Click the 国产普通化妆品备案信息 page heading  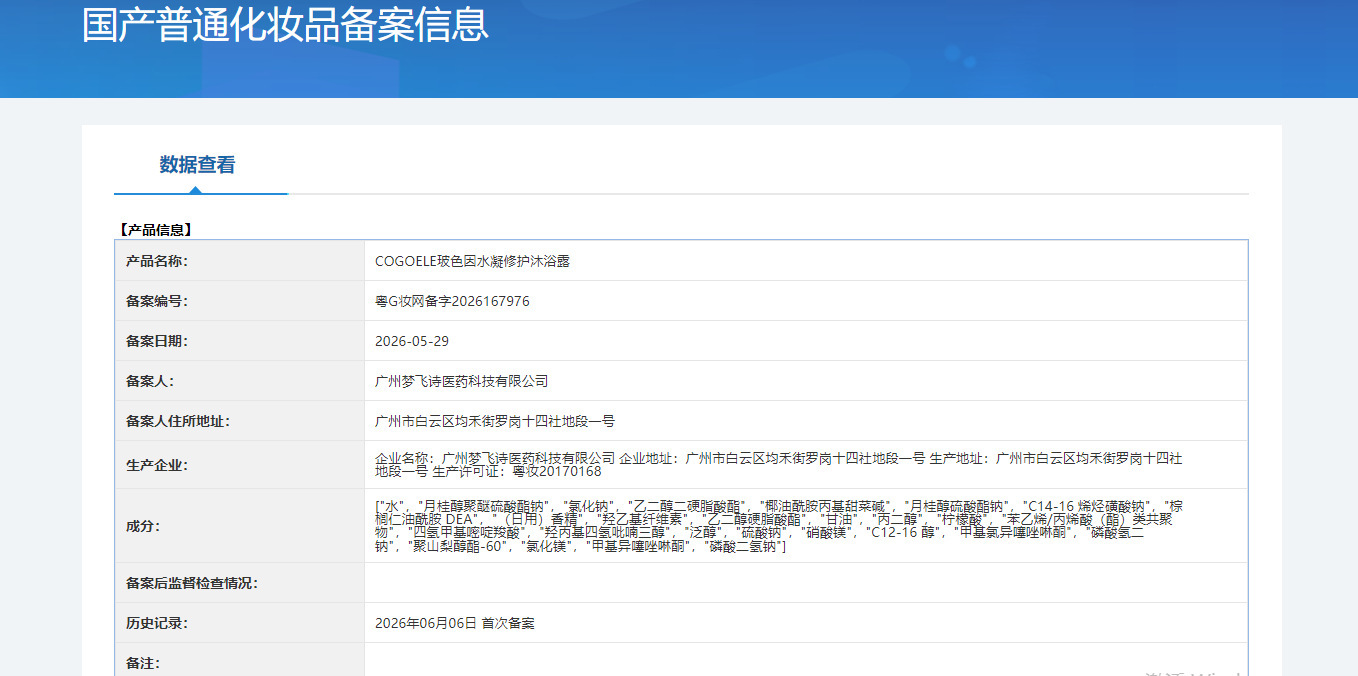pos(285,24)
